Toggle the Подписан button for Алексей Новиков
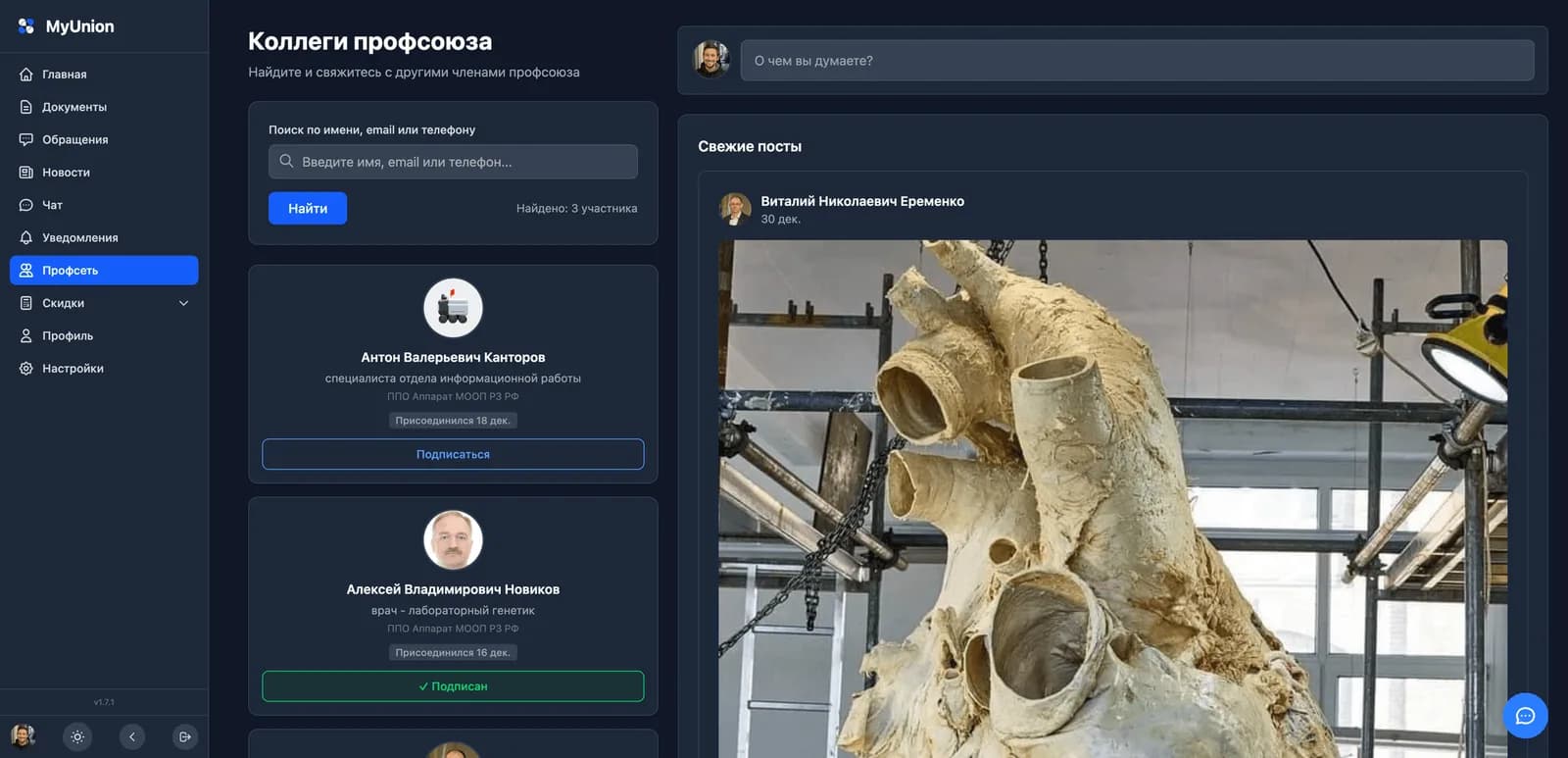1568x758 pixels. tap(453, 686)
